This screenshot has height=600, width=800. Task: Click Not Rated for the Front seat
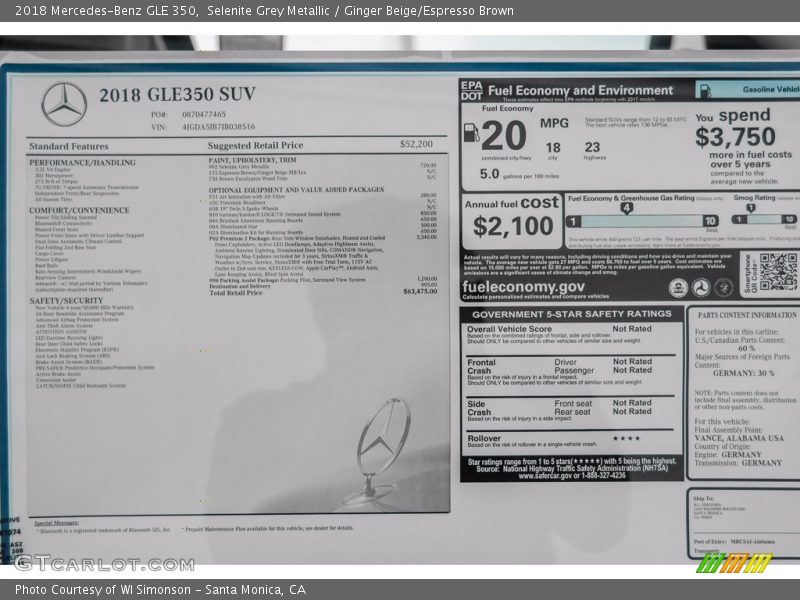coord(632,403)
